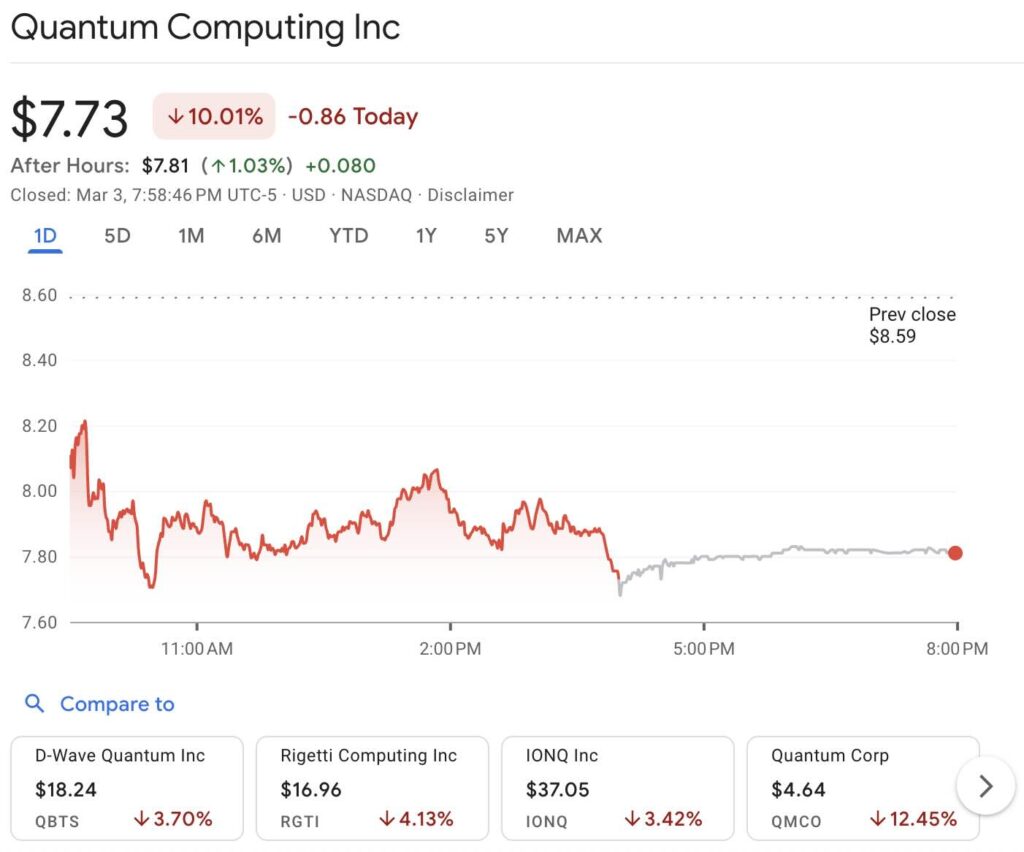The width and height of the screenshot is (1024, 852).
Task: Click the next arrow in the comparison carousel
Action: [x=985, y=787]
